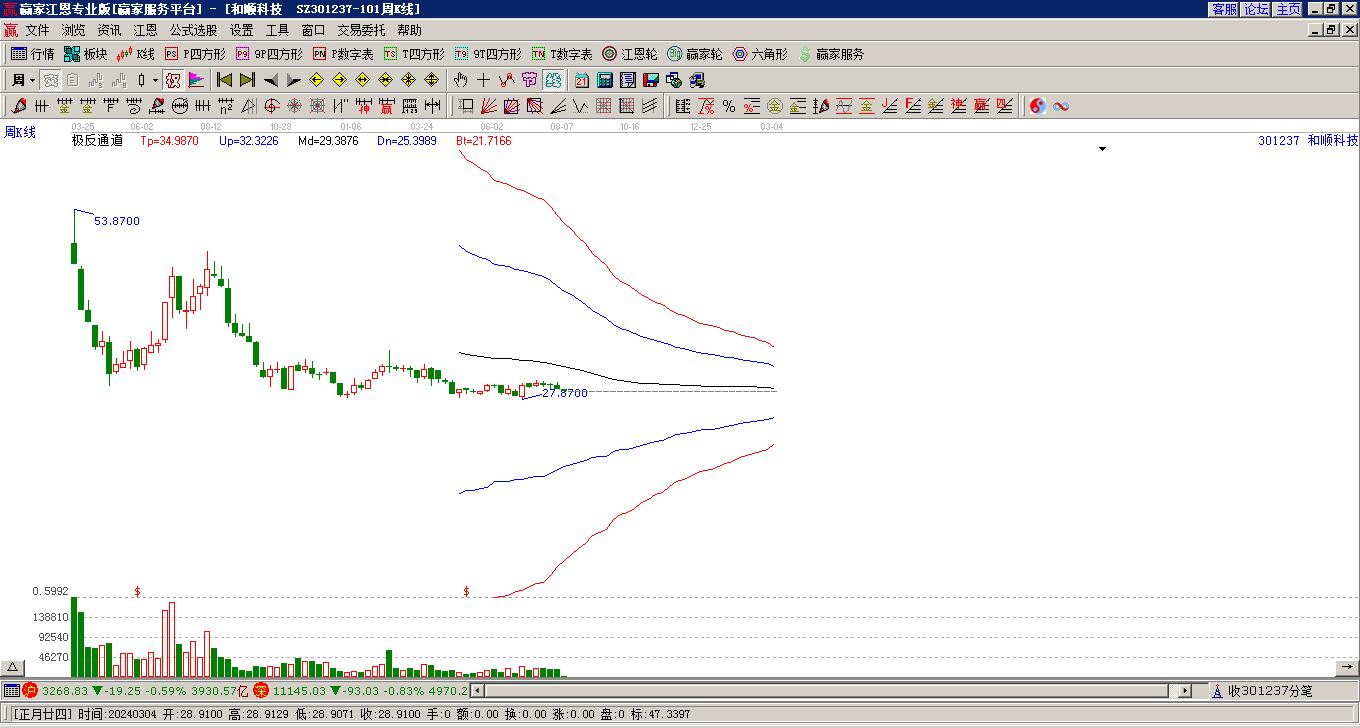Click the 27.8700 low price label

pos(565,394)
